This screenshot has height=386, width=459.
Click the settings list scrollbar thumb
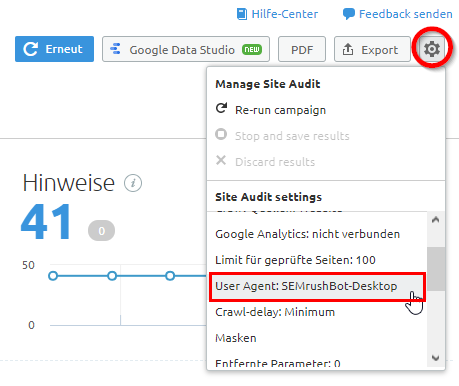point(436,269)
